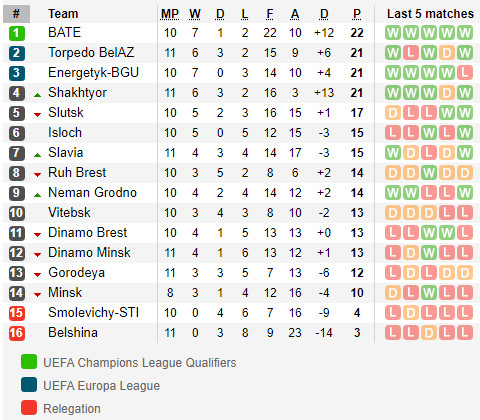Screen dimensions: 480x420
Task: Click the Last 5 matches header
Action: click(x=430, y=14)
